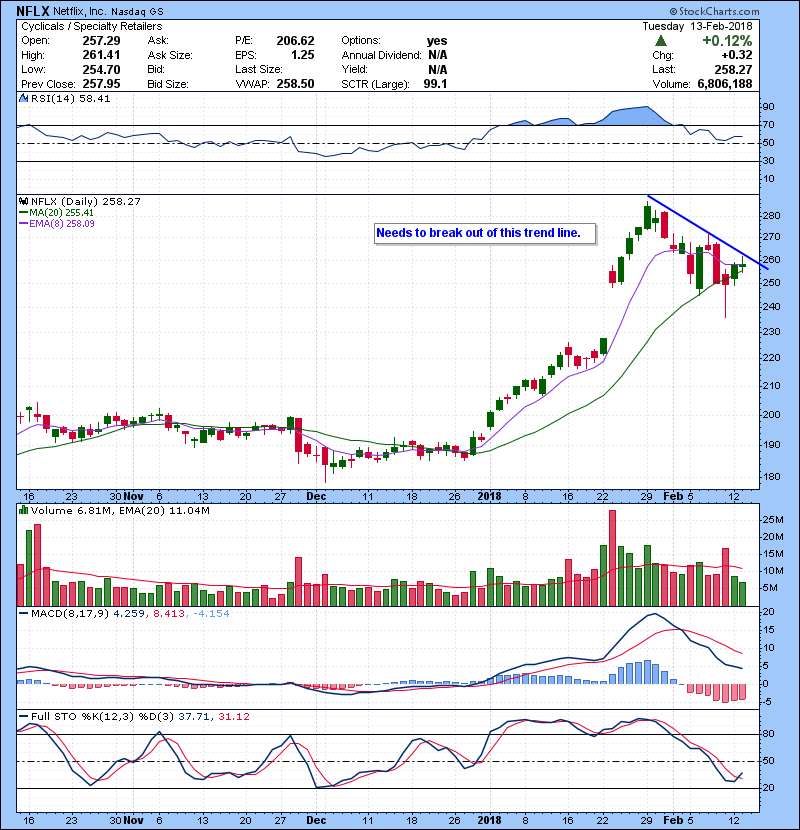Image resolution: width=800 pixels, height=830 pixels.
Task: Click the MACD(8,17,9) indicator label
Action: 70,614
